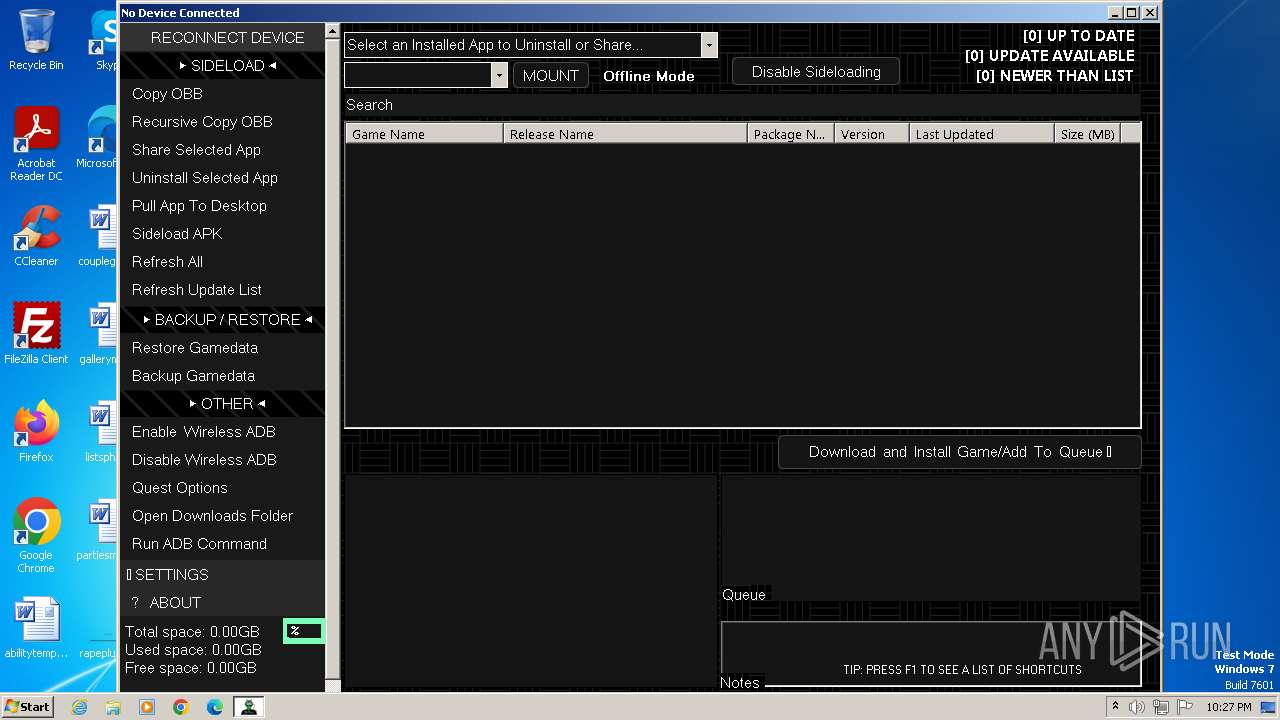Launch FileZilla Client desktop icon
Viewport: 1280px width, 720px height.
point(36,334)
